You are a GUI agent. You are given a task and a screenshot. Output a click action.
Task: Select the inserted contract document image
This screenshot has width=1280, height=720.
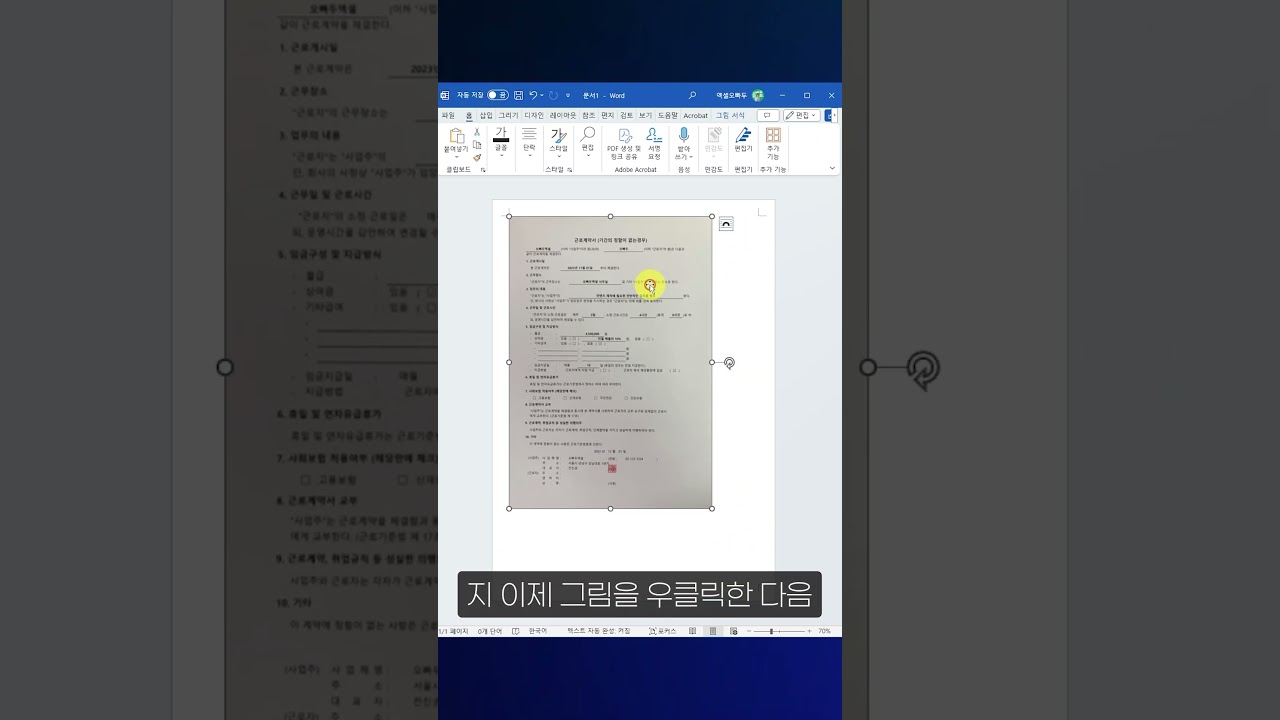coord(610,362)
